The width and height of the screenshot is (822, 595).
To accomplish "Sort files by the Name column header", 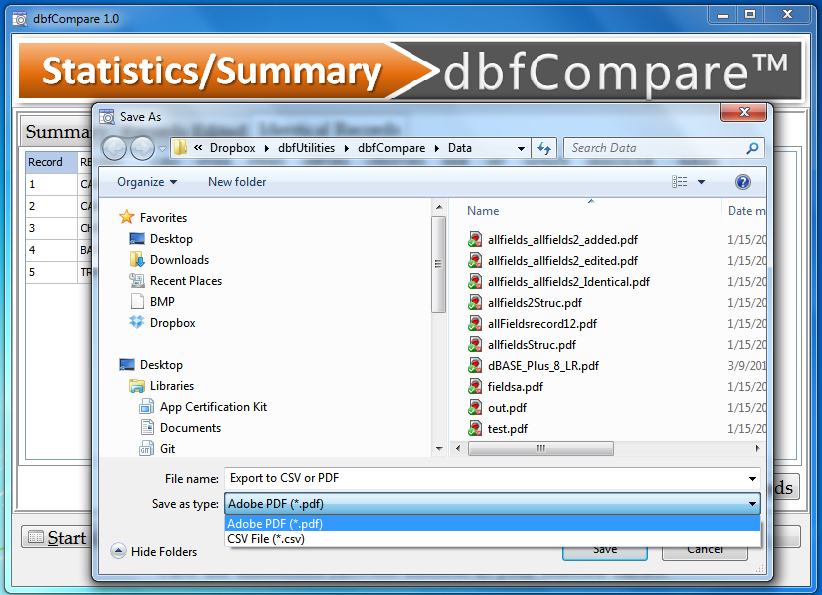I will pos(483,211).
